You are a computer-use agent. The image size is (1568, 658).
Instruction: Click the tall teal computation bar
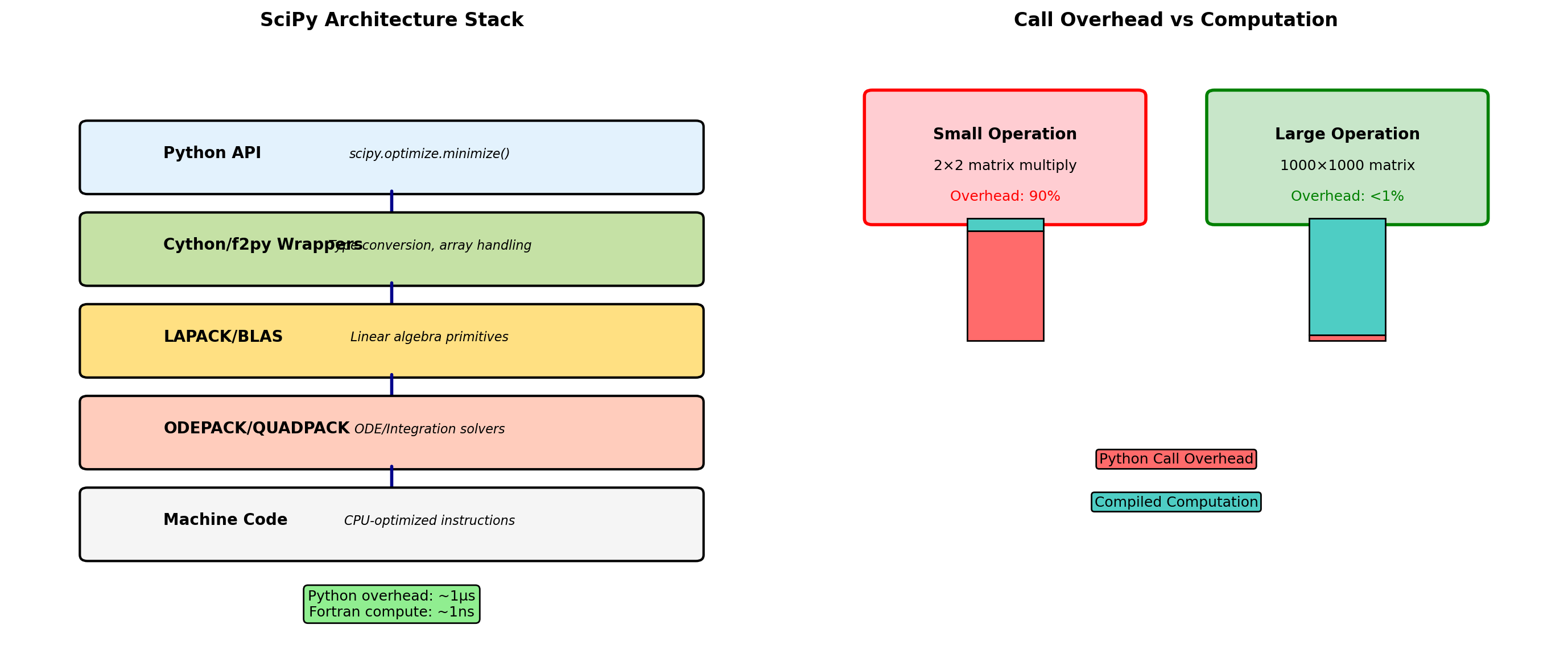1347,277
